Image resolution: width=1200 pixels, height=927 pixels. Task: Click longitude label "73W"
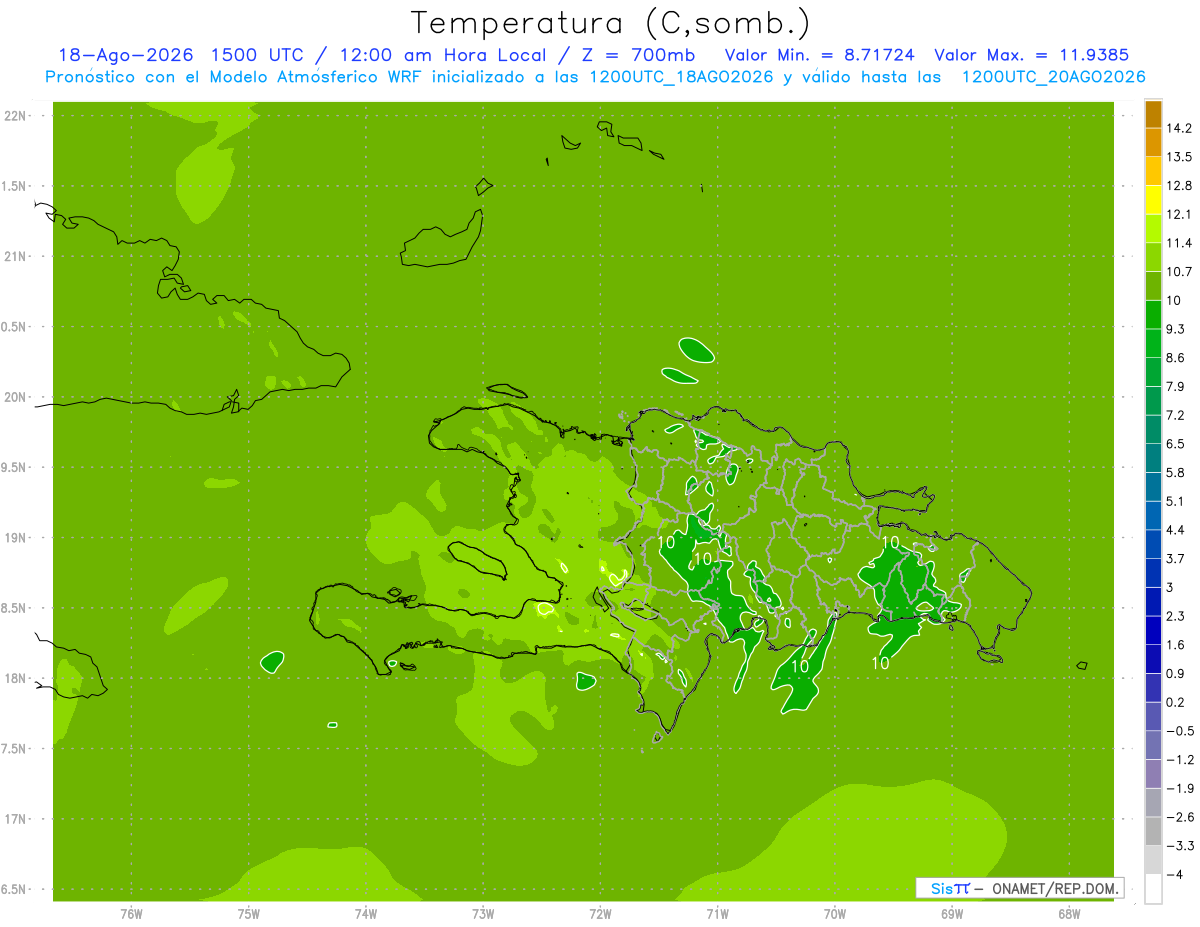[483, 914]
